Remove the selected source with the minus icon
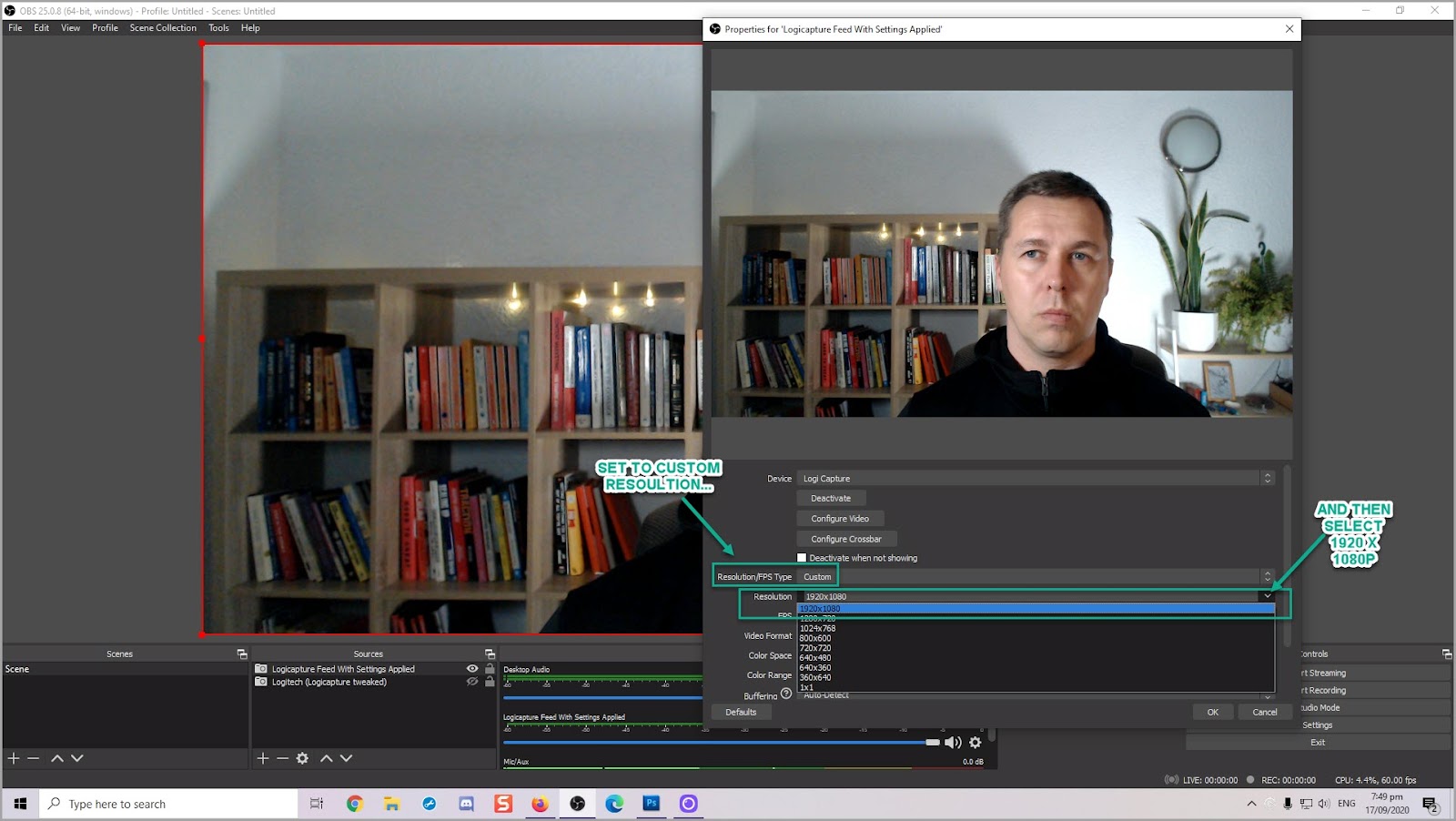The image size is (1456, 821). click(x=283, y=758)
